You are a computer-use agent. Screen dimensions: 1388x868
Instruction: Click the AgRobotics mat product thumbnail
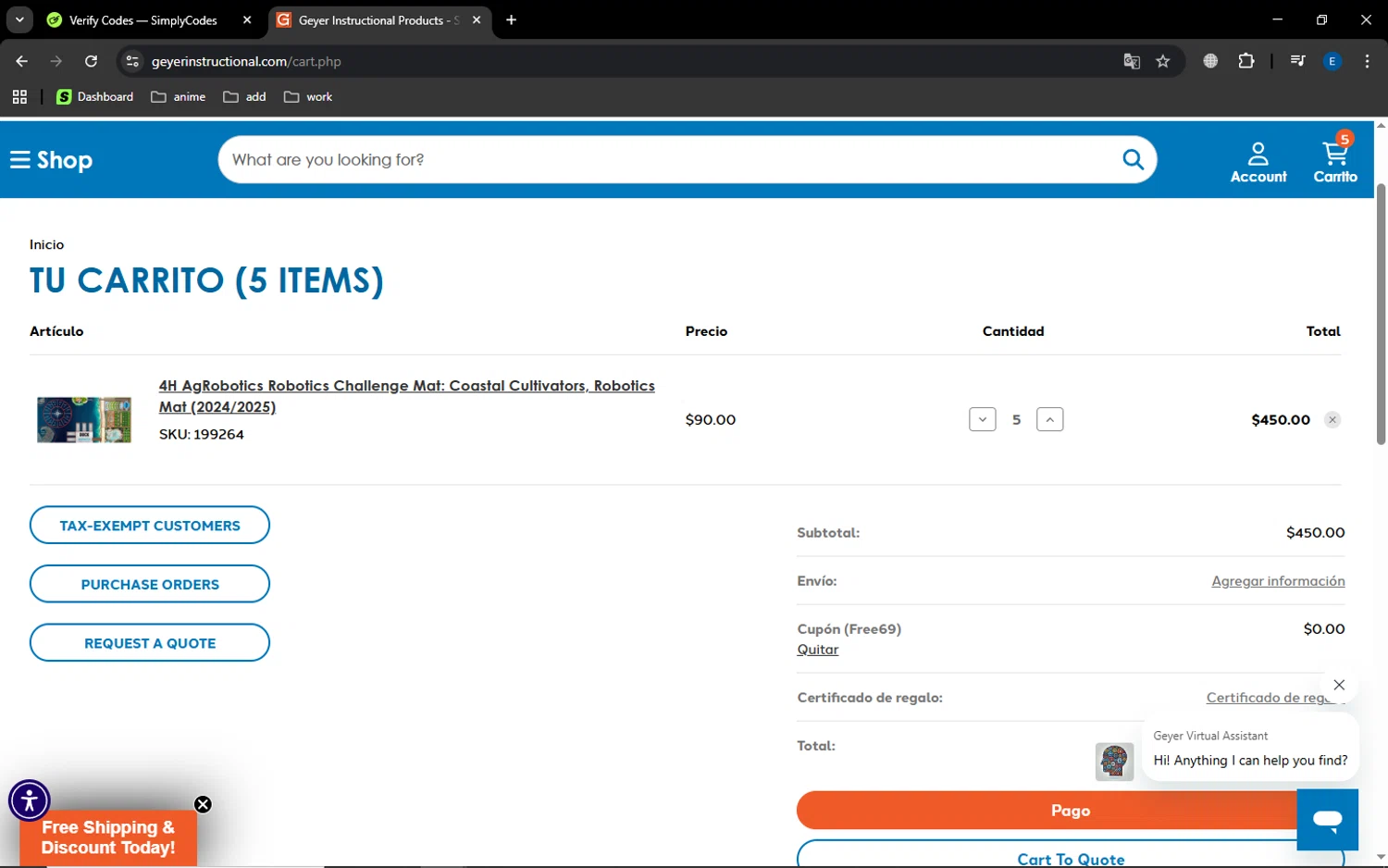pos(84,419)
